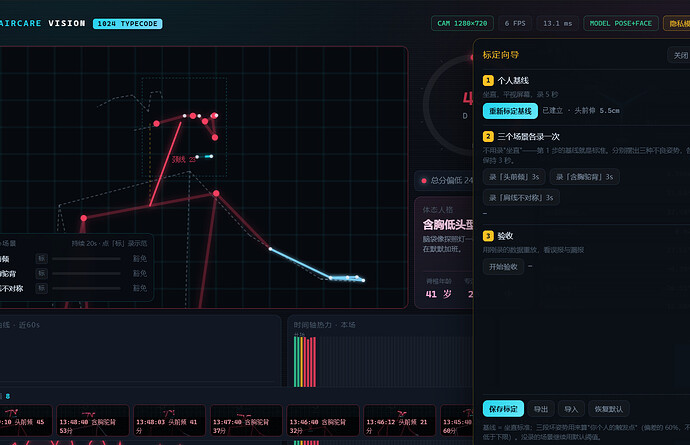The image size is (690, 445).
Task: Click the 6 FPS indicator
Action: pyautogui.click(x=515, y=23)
